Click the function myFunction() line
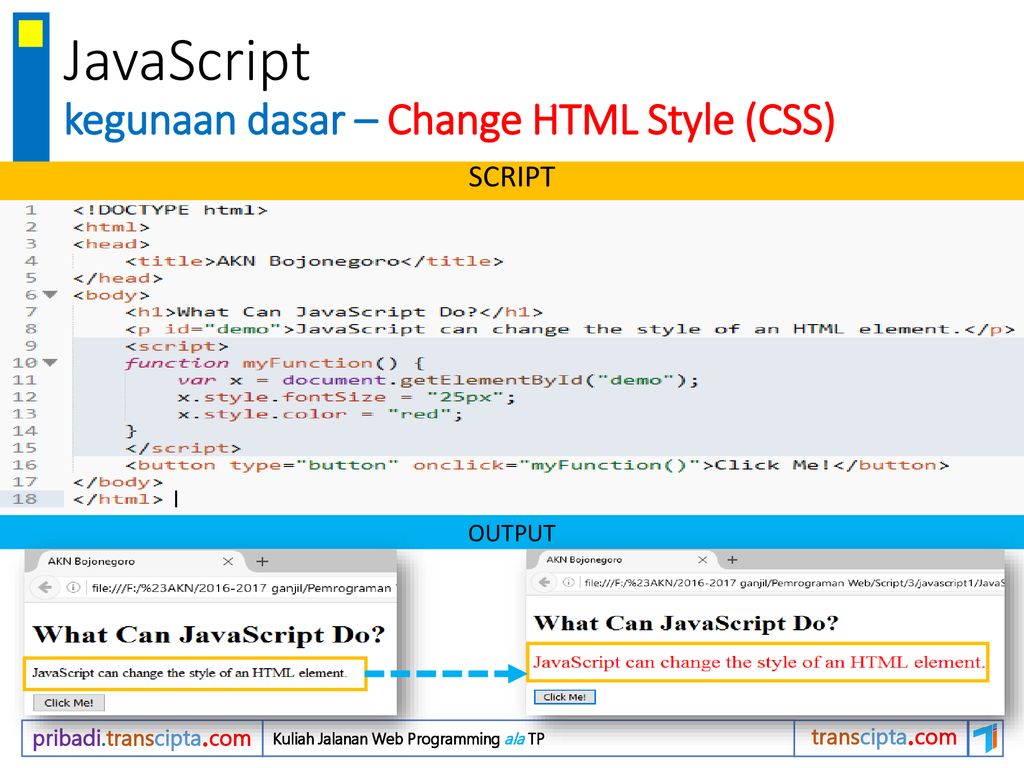1024x768 pixels. click(275, 363)
